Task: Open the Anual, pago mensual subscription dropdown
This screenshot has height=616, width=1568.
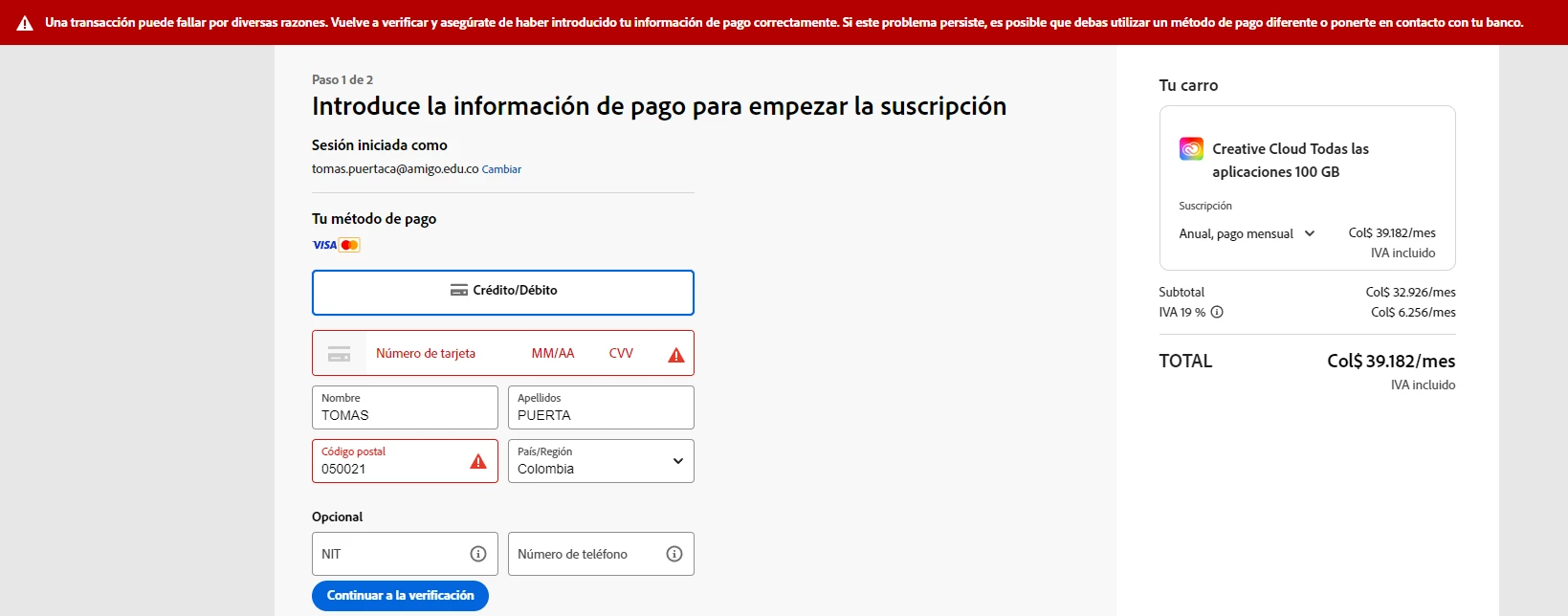Action: click(x=1247, y=233)
